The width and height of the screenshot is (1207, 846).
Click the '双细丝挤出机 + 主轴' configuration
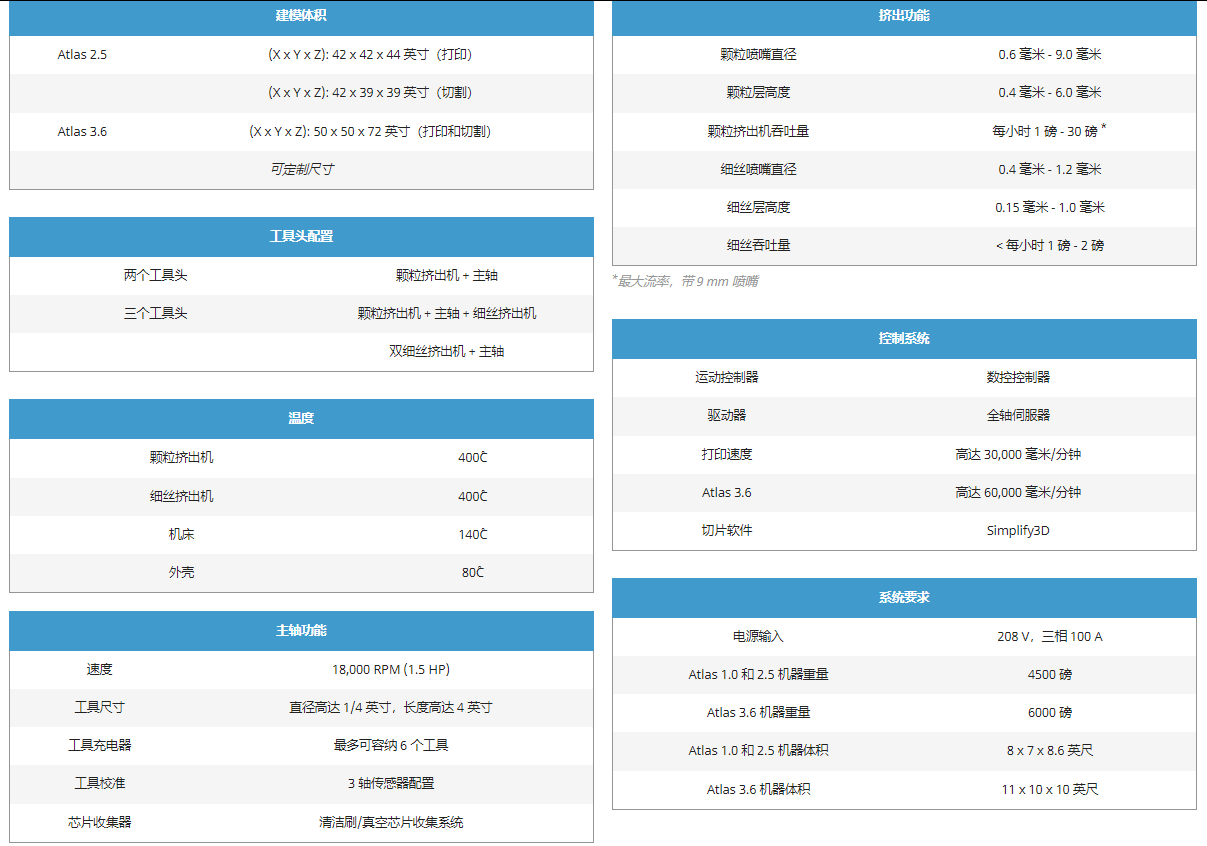(x=447, y=351)
